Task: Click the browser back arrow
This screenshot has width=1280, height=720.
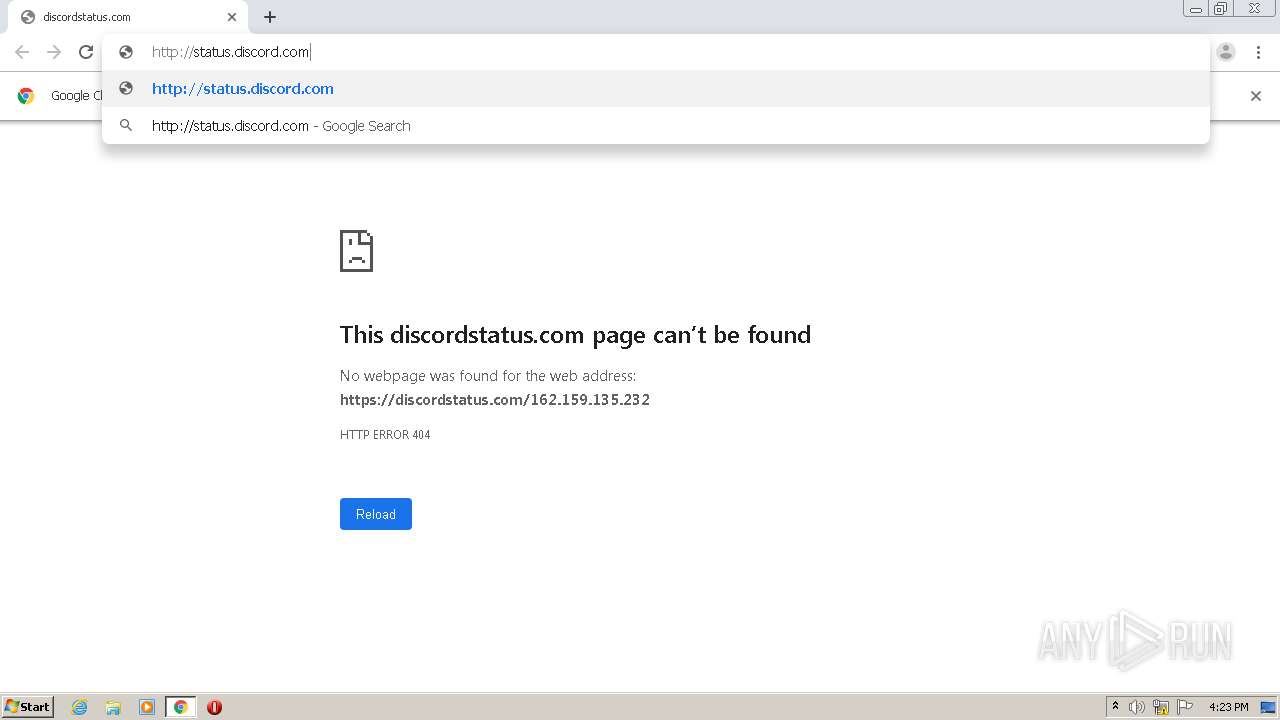Action: [x=22, y=52]
